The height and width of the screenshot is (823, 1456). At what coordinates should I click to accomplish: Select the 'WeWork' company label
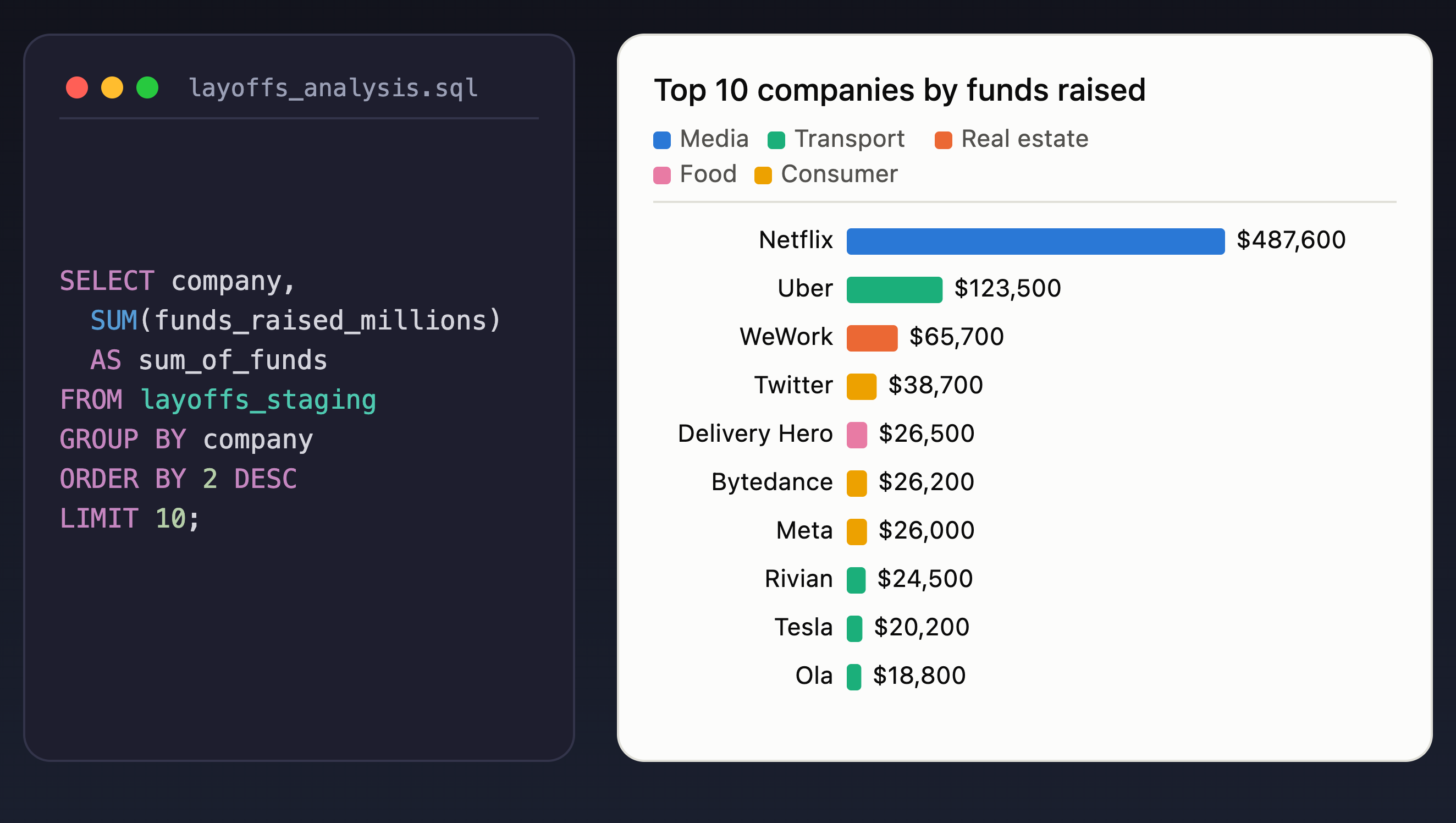pyautogui.click(x=786, y=337)
